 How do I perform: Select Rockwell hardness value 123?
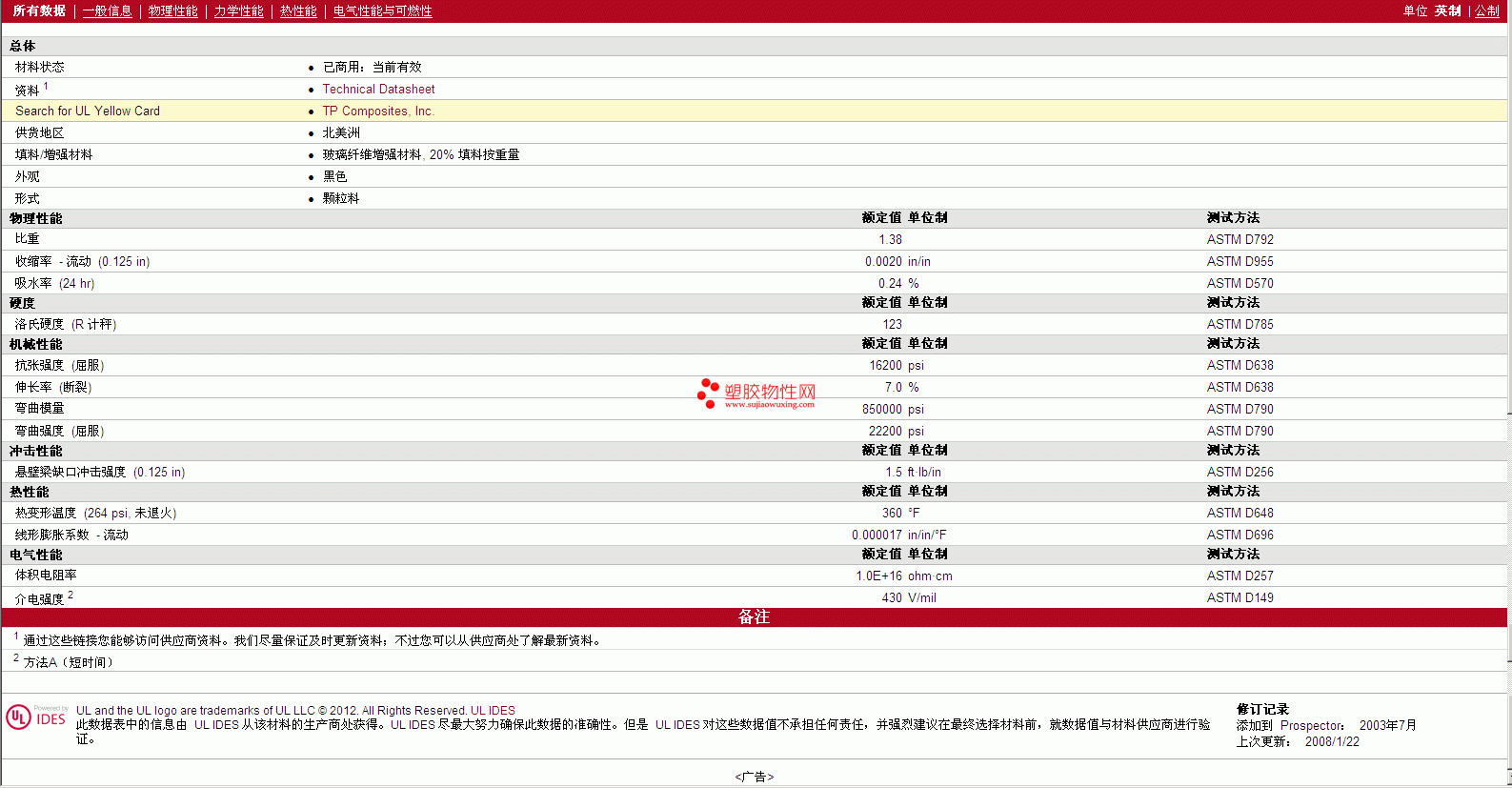892,324
